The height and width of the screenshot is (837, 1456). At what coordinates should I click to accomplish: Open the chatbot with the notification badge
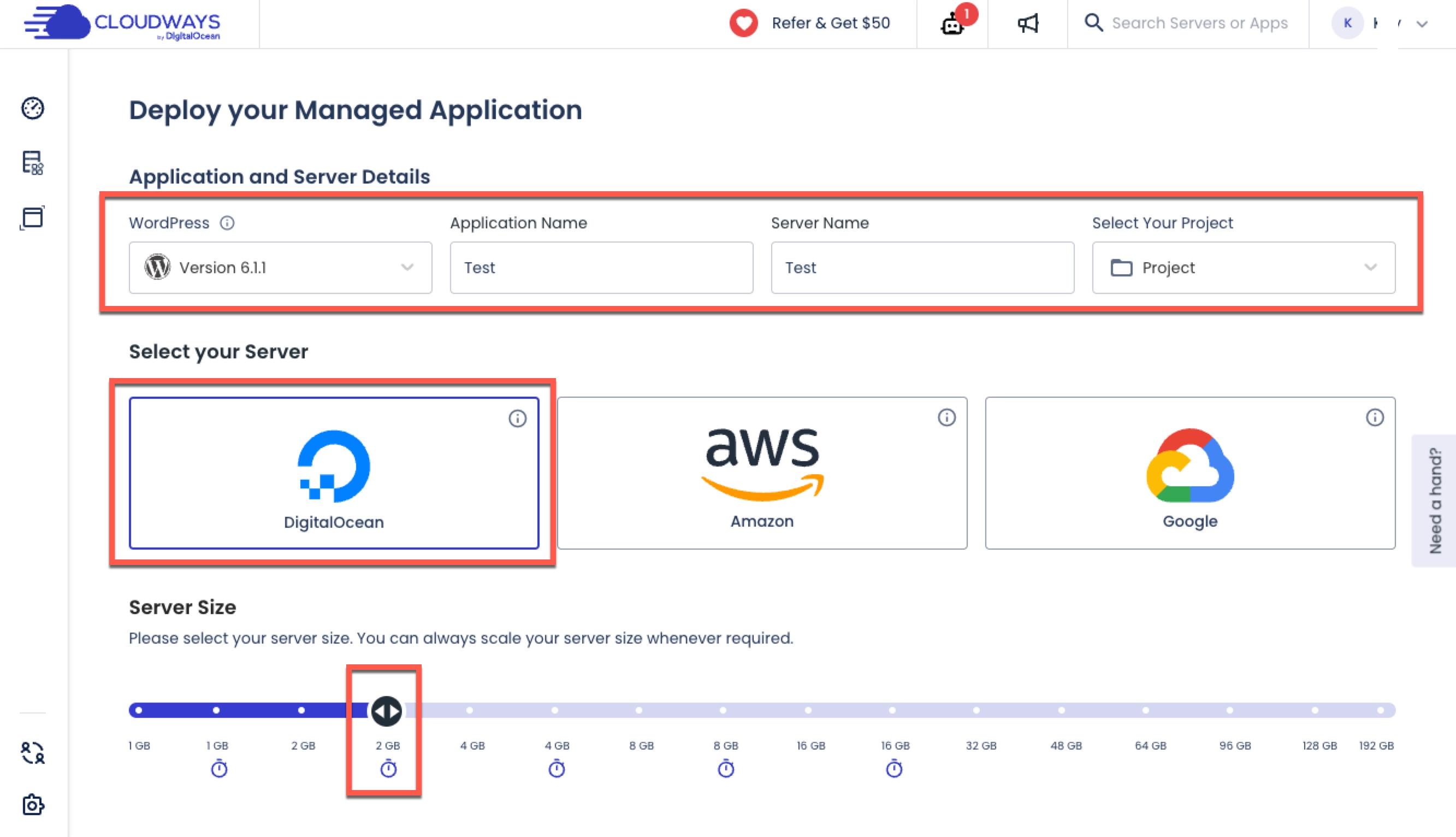point(951,26)
